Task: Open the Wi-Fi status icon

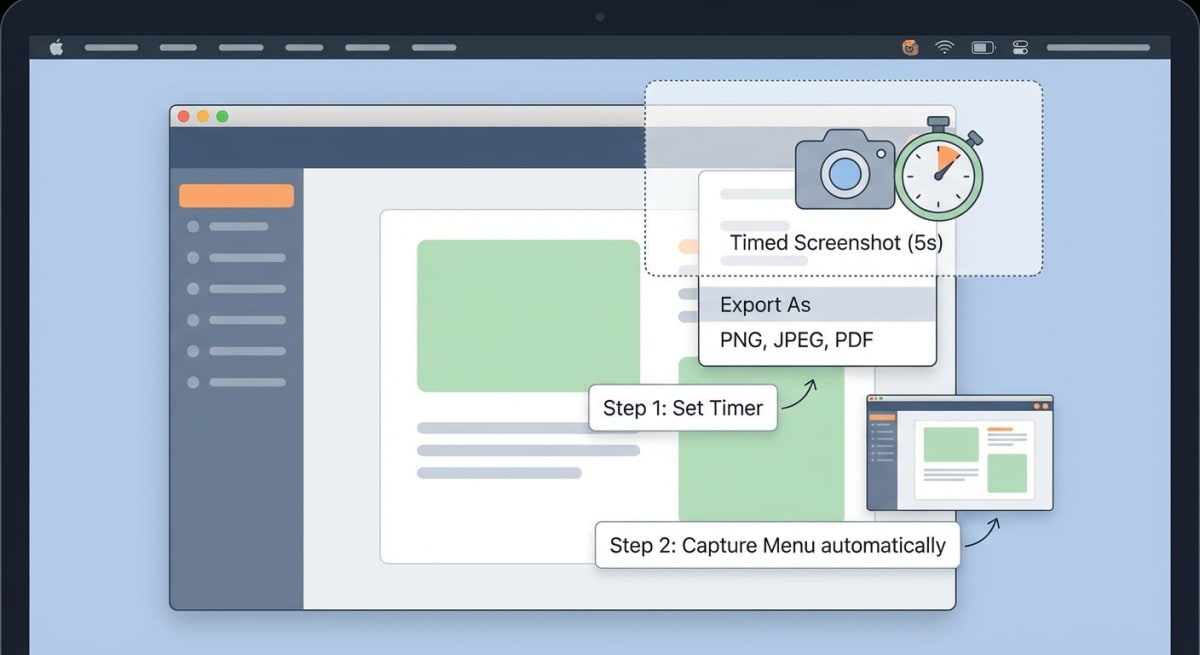Action: [943, 46]
